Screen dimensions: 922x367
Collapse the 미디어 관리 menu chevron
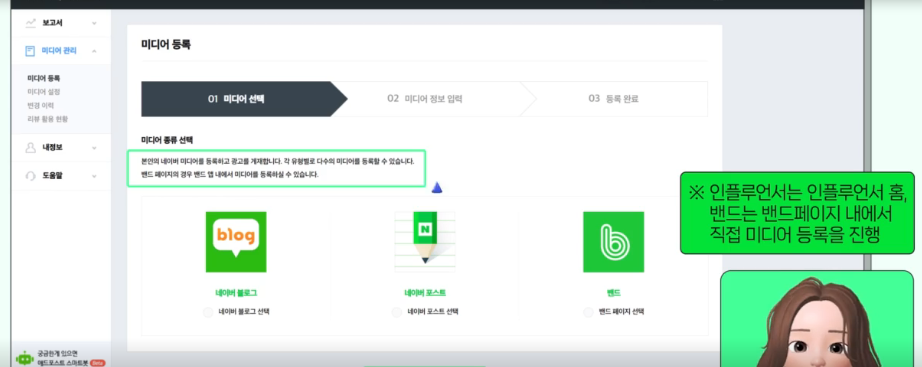tap(94, 51)
